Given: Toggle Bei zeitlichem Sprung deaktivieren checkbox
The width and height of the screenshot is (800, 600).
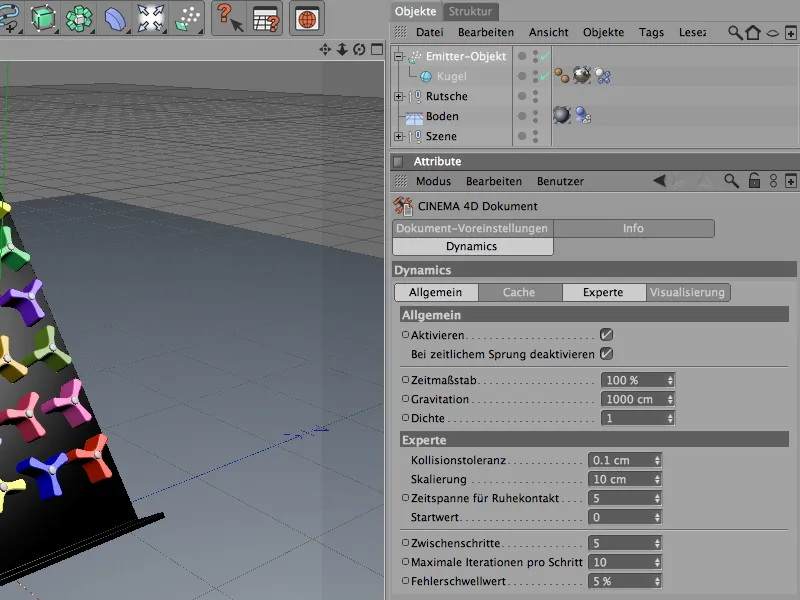Looking at the screenshot, I should tap(606, 354).
